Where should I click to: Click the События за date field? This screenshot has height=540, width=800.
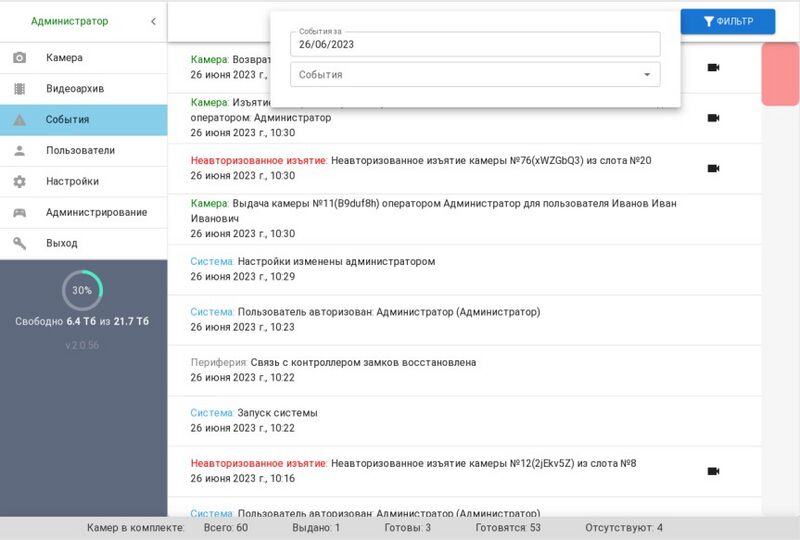[x=475, y=44]
